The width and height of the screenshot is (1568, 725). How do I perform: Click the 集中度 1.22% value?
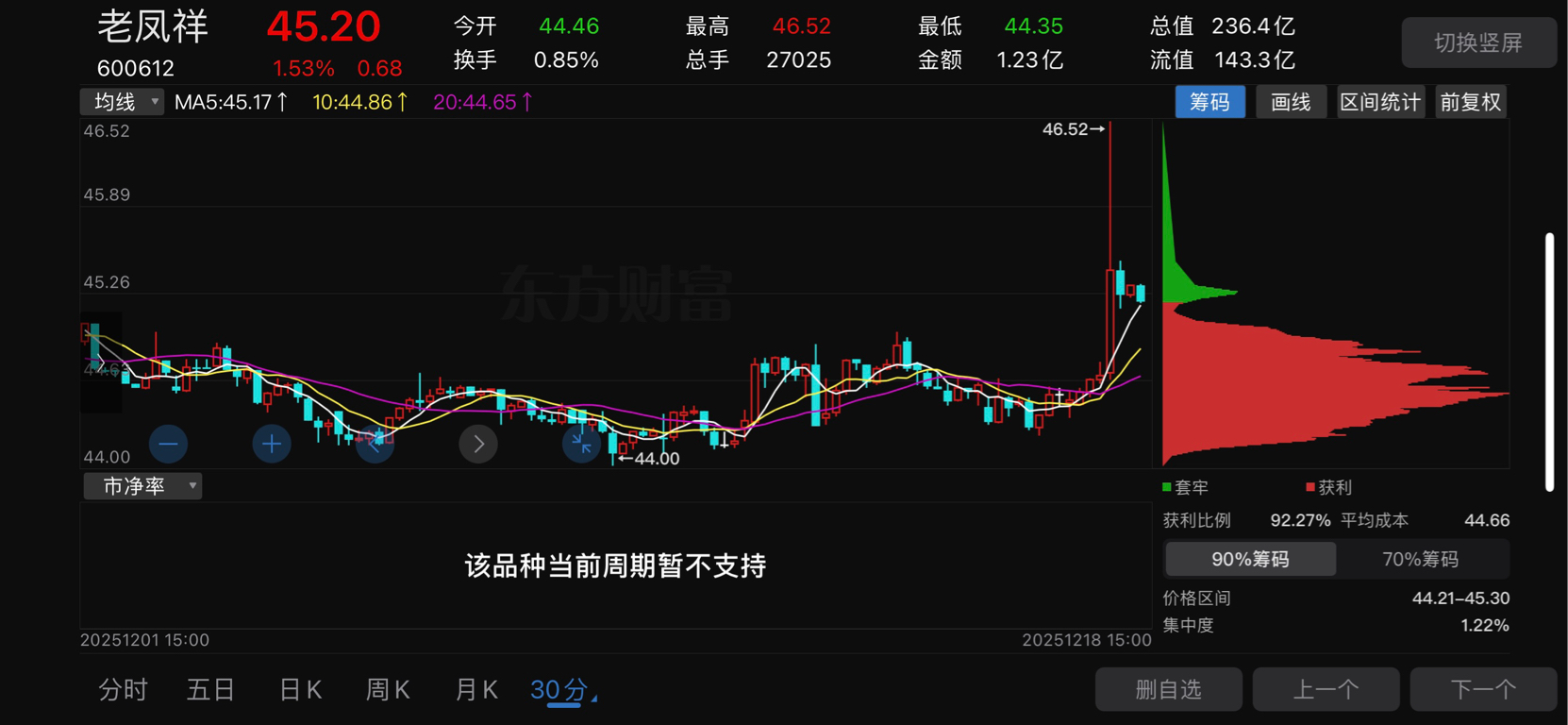coord(1485,625)
